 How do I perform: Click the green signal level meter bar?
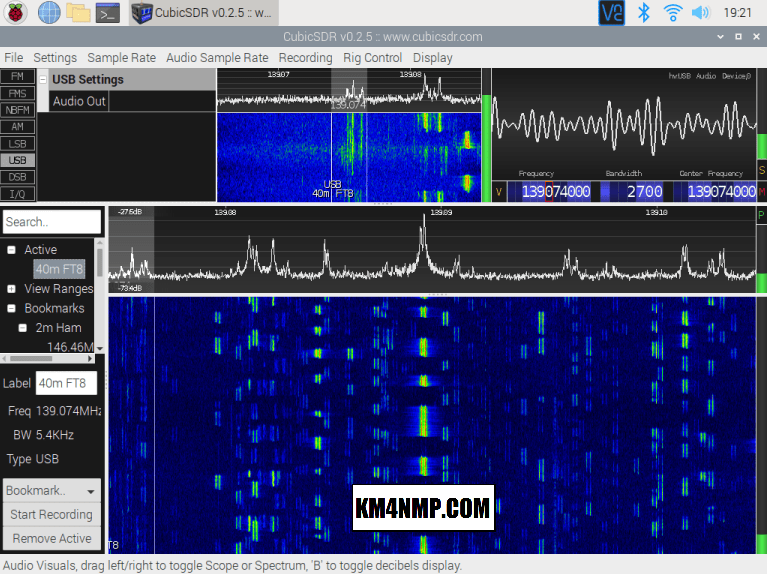[486, 148]
